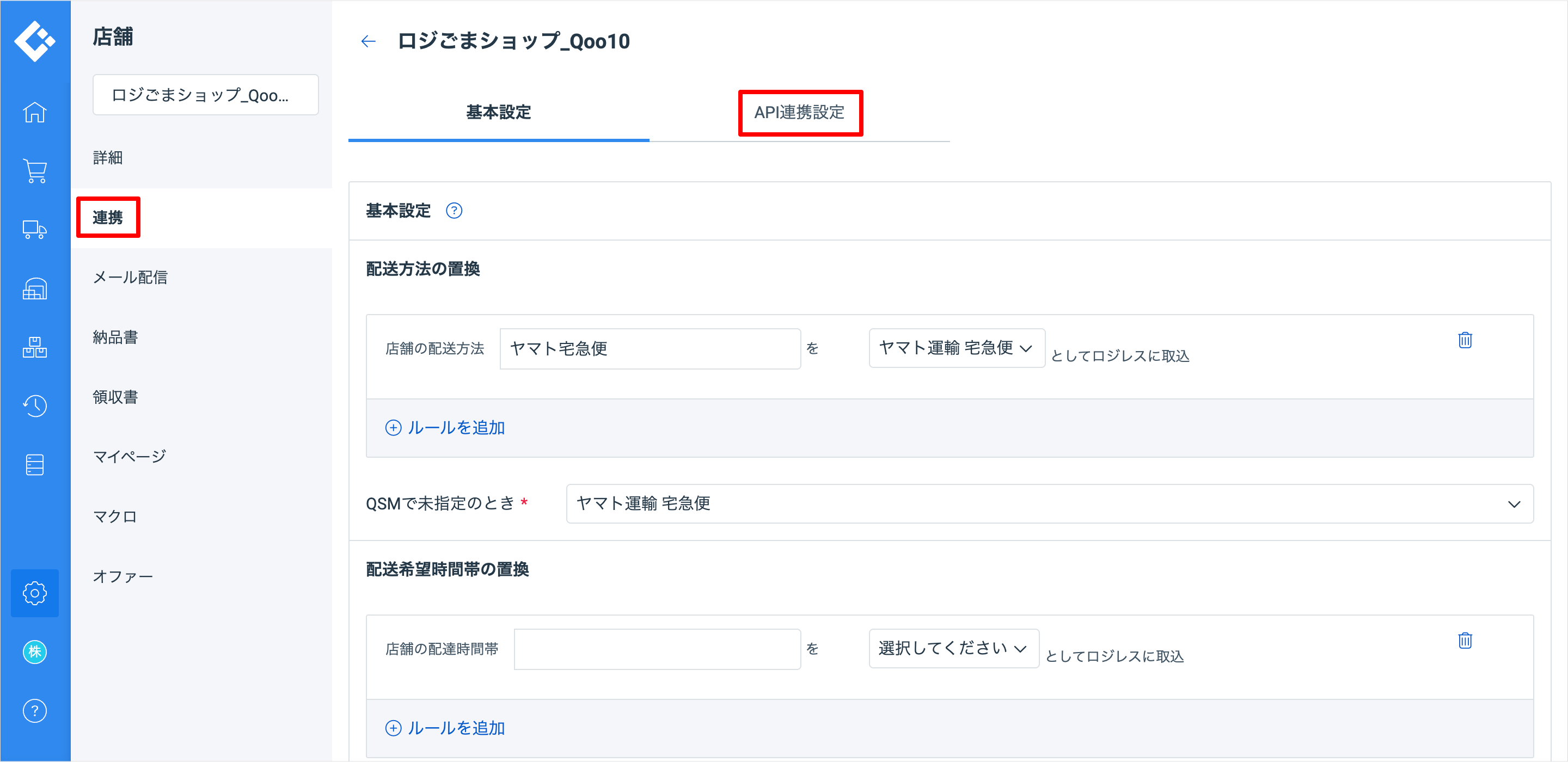Open the 選択してください time slot dropdown
Screen dimensions: 1568x762
point(953,648)
